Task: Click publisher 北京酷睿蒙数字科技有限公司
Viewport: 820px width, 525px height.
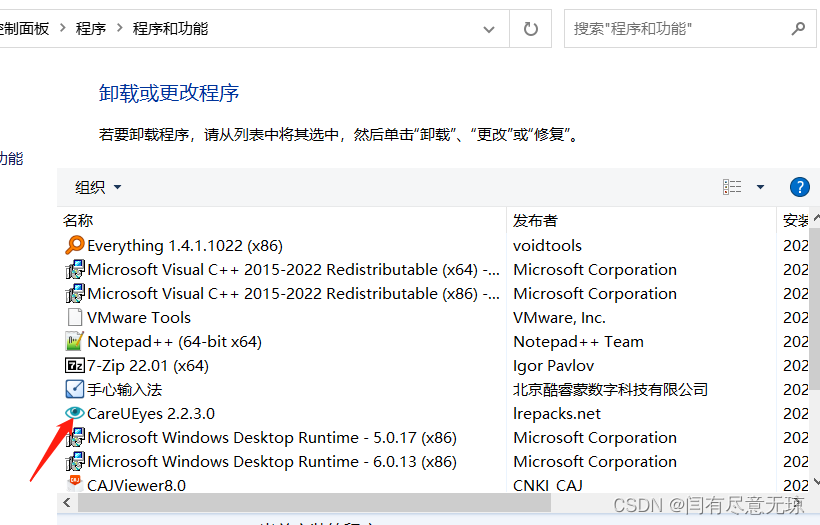Action: pos(610,390)
